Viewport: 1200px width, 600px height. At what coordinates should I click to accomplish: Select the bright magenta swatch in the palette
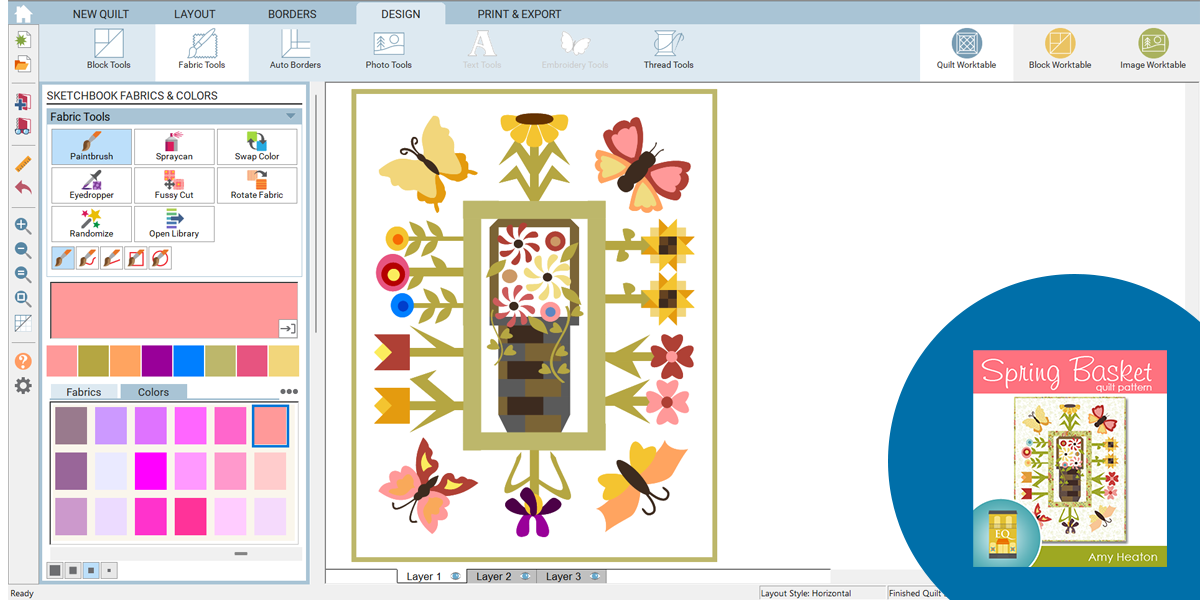tap(151, 470)
